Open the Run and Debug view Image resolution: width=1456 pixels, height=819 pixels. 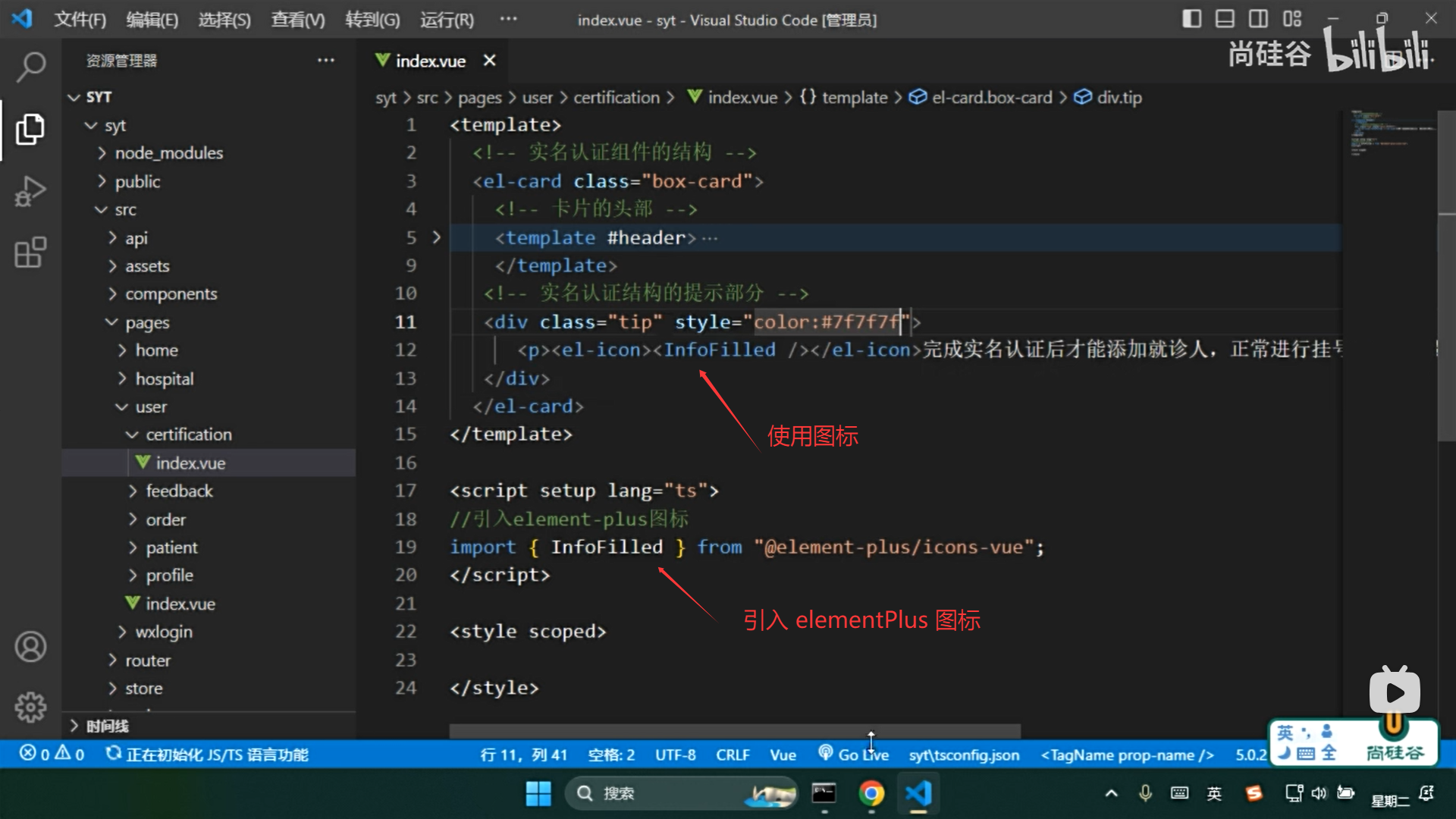pyautogui.click(x=30, y=191)
